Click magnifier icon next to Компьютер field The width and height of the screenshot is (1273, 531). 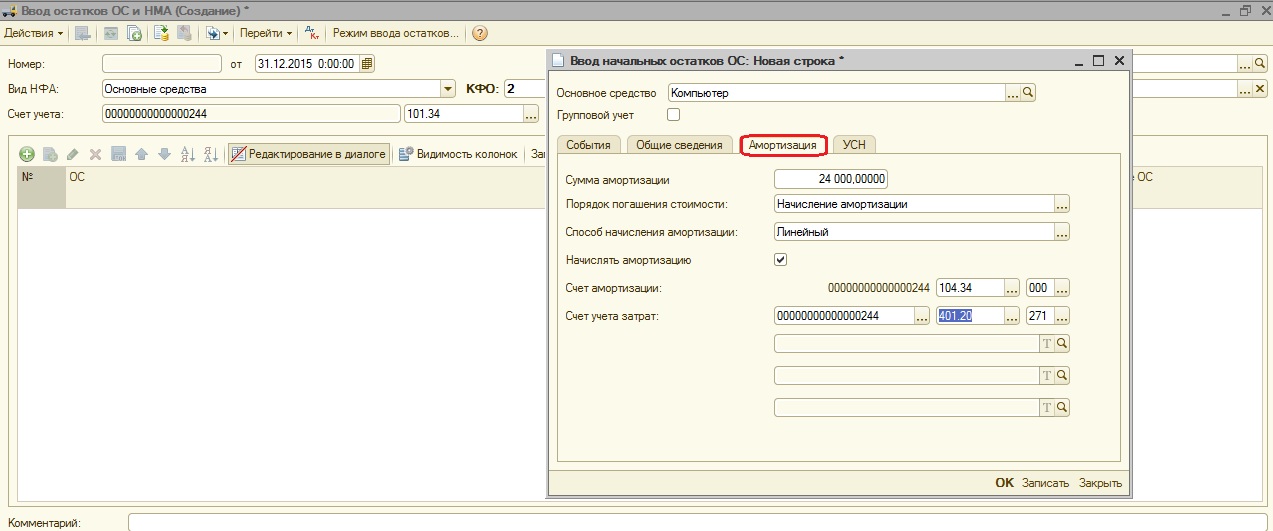[1028, 93]
